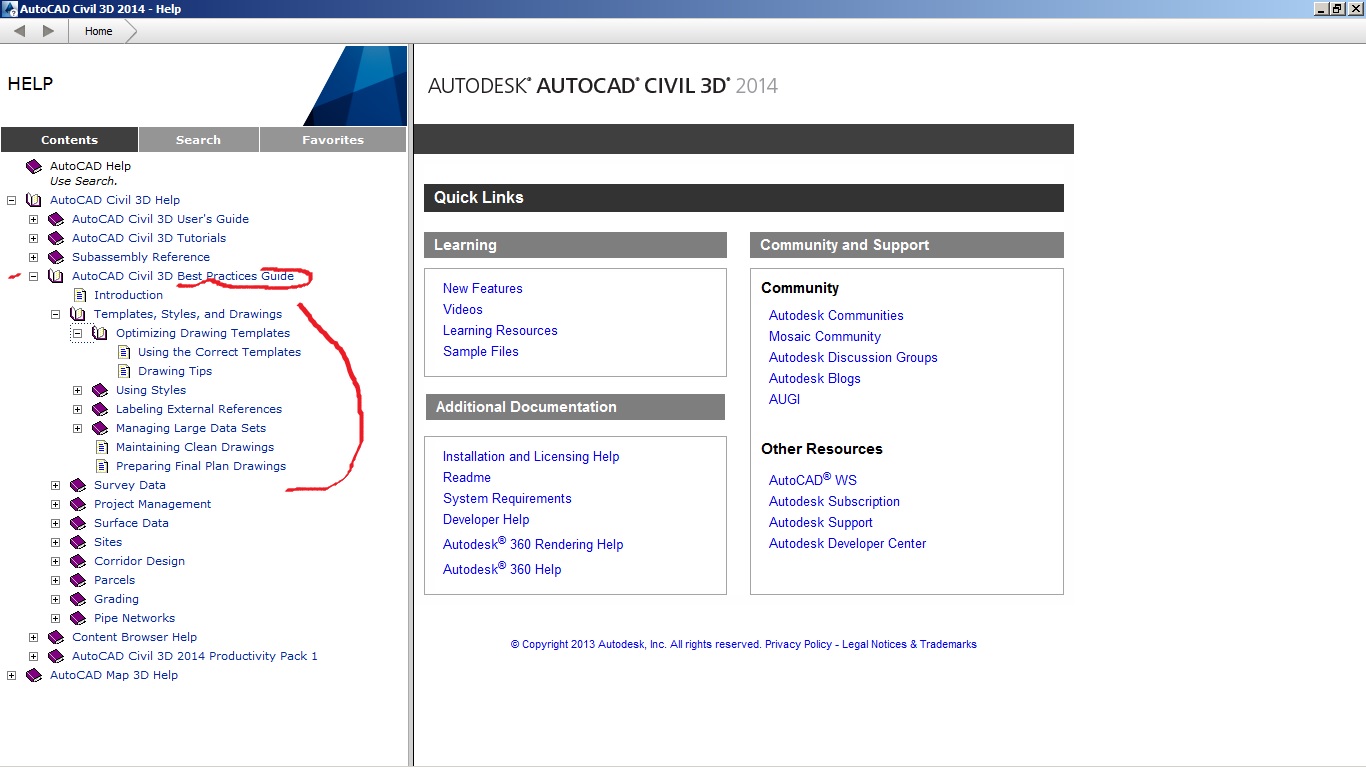Image resolution: width=1366 pixels, height=768 pixels.
Task: Click the Managing Large Data Sets book icon
Action: point(100,428)
